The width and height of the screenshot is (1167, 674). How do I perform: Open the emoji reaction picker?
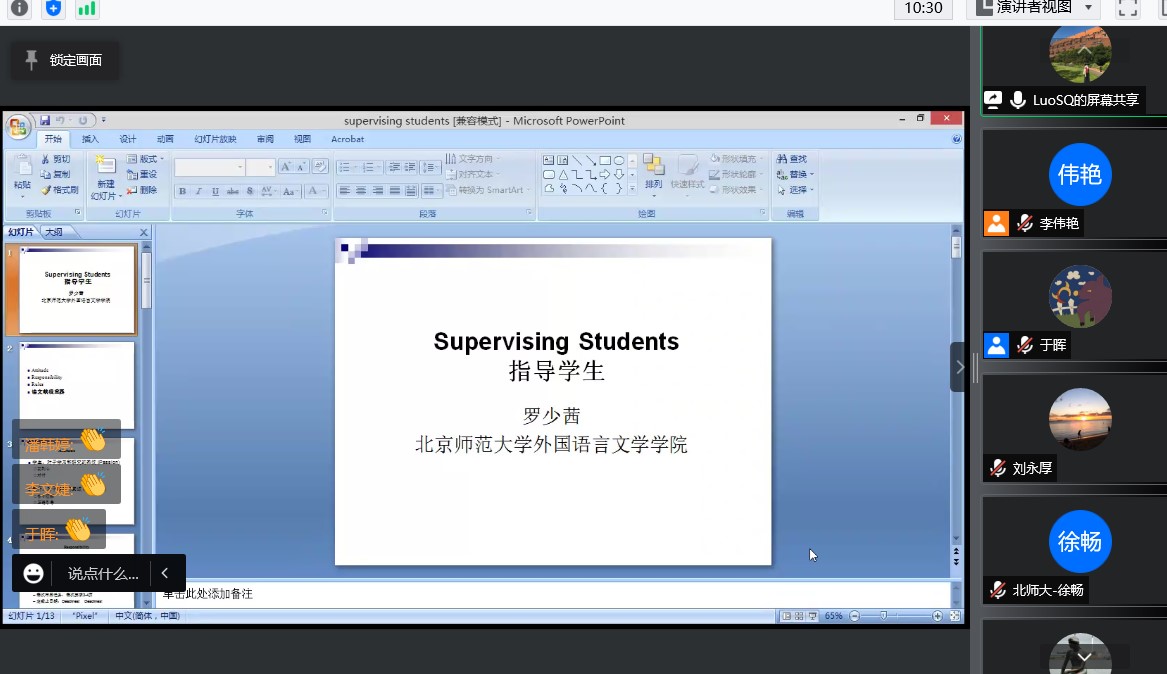34,573
